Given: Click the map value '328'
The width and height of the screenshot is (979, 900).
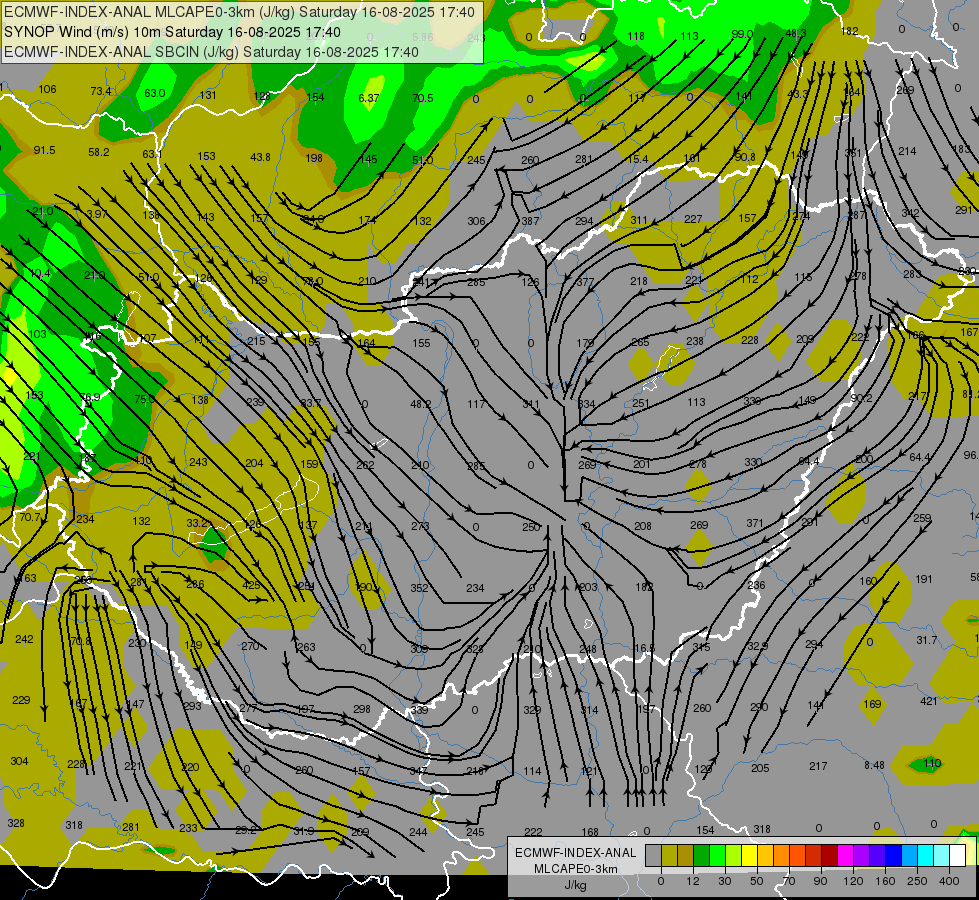Looking at the screenshot, I should point(16,823).
